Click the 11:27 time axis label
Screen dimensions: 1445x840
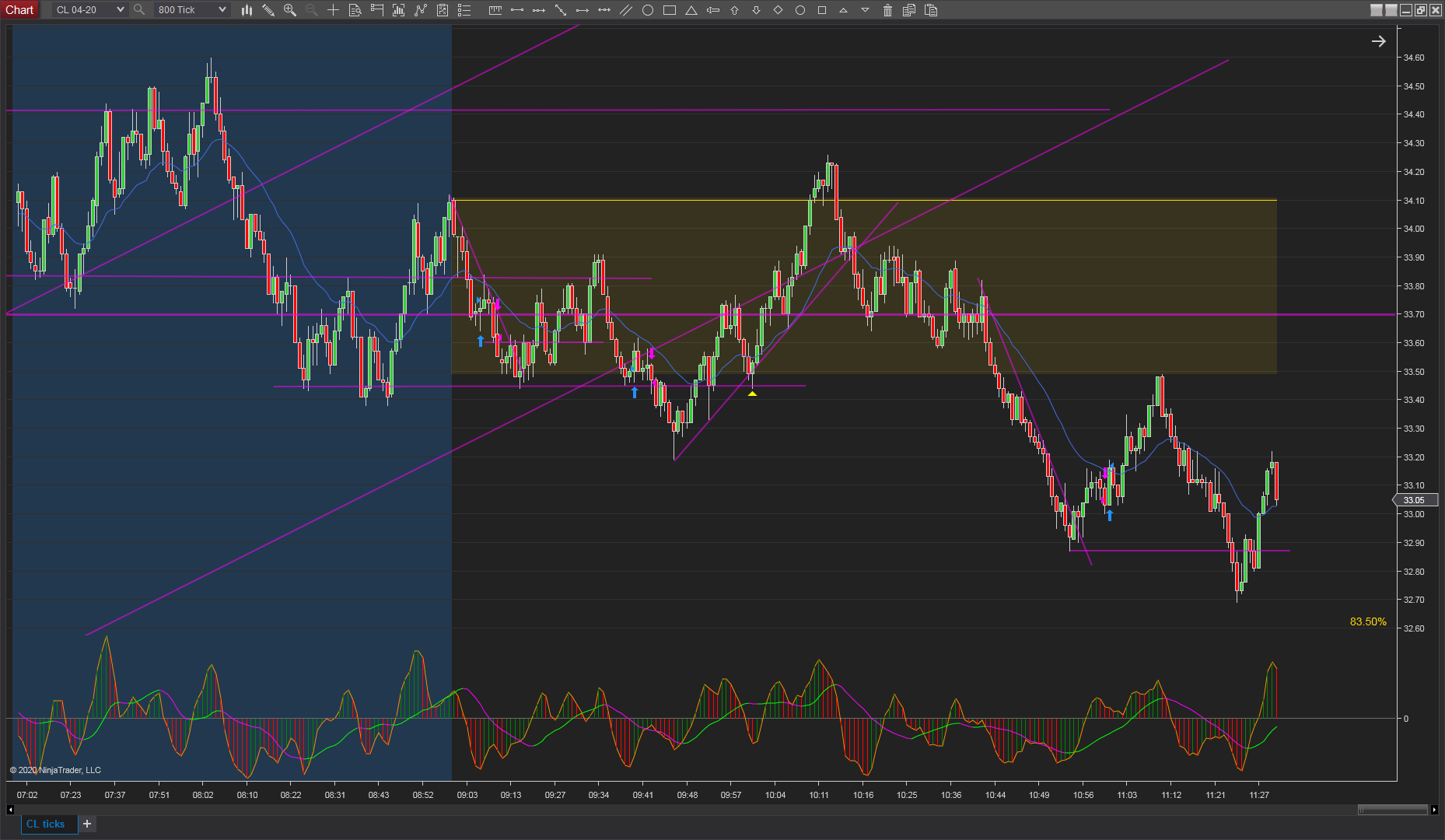click(x=1259, y=795)
